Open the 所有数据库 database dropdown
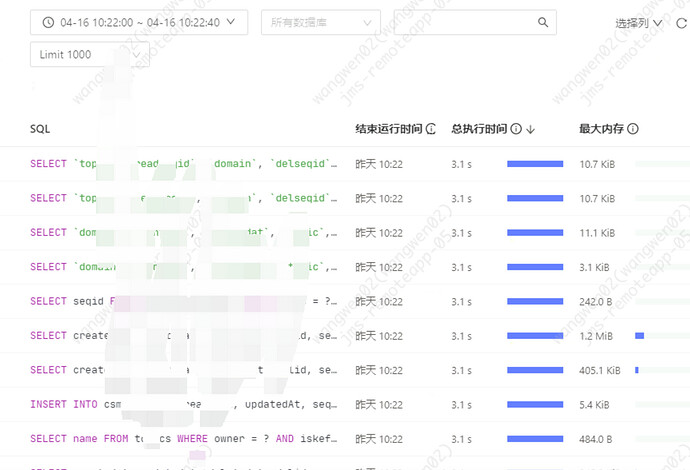Image resolution: width=690 pixels, height=470 pixels. [320, 22]
